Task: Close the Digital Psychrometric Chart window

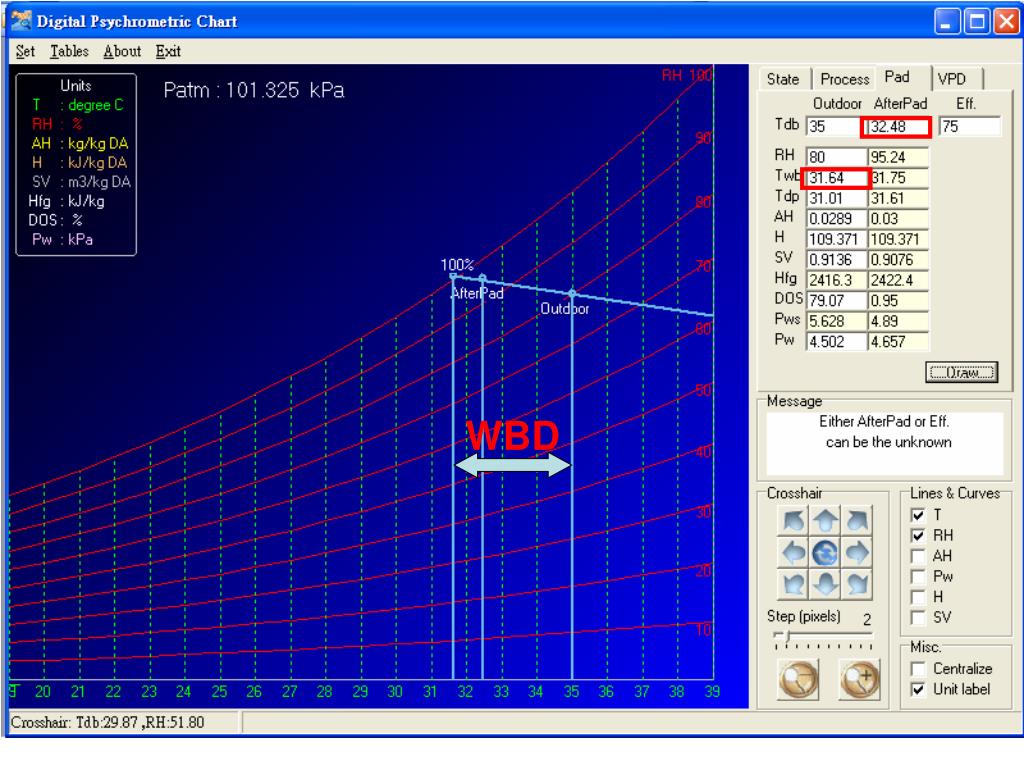Action: tap(1006, 22)
